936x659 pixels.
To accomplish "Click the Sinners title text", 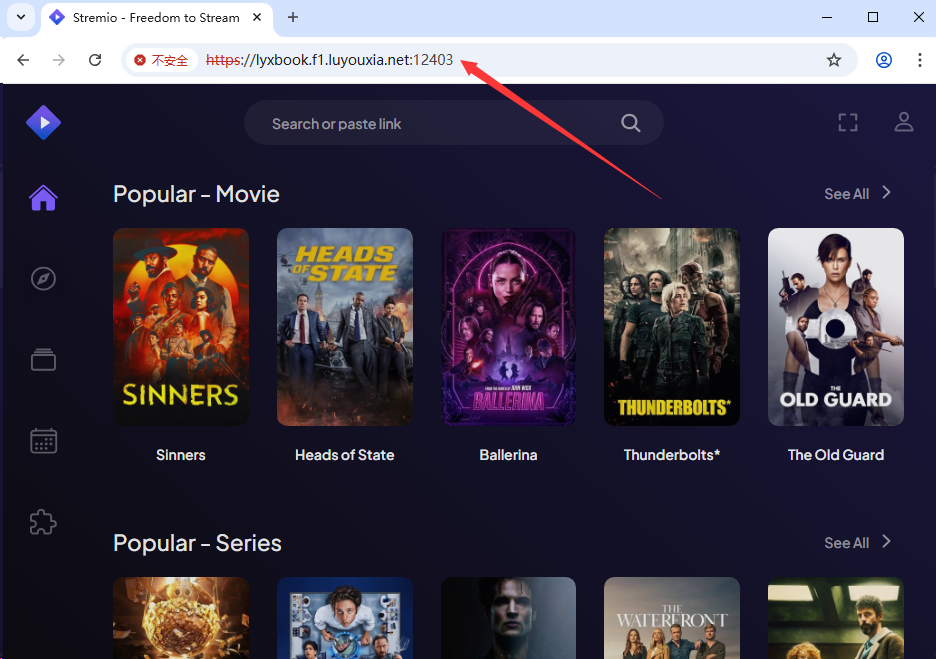I will [181, 455].
